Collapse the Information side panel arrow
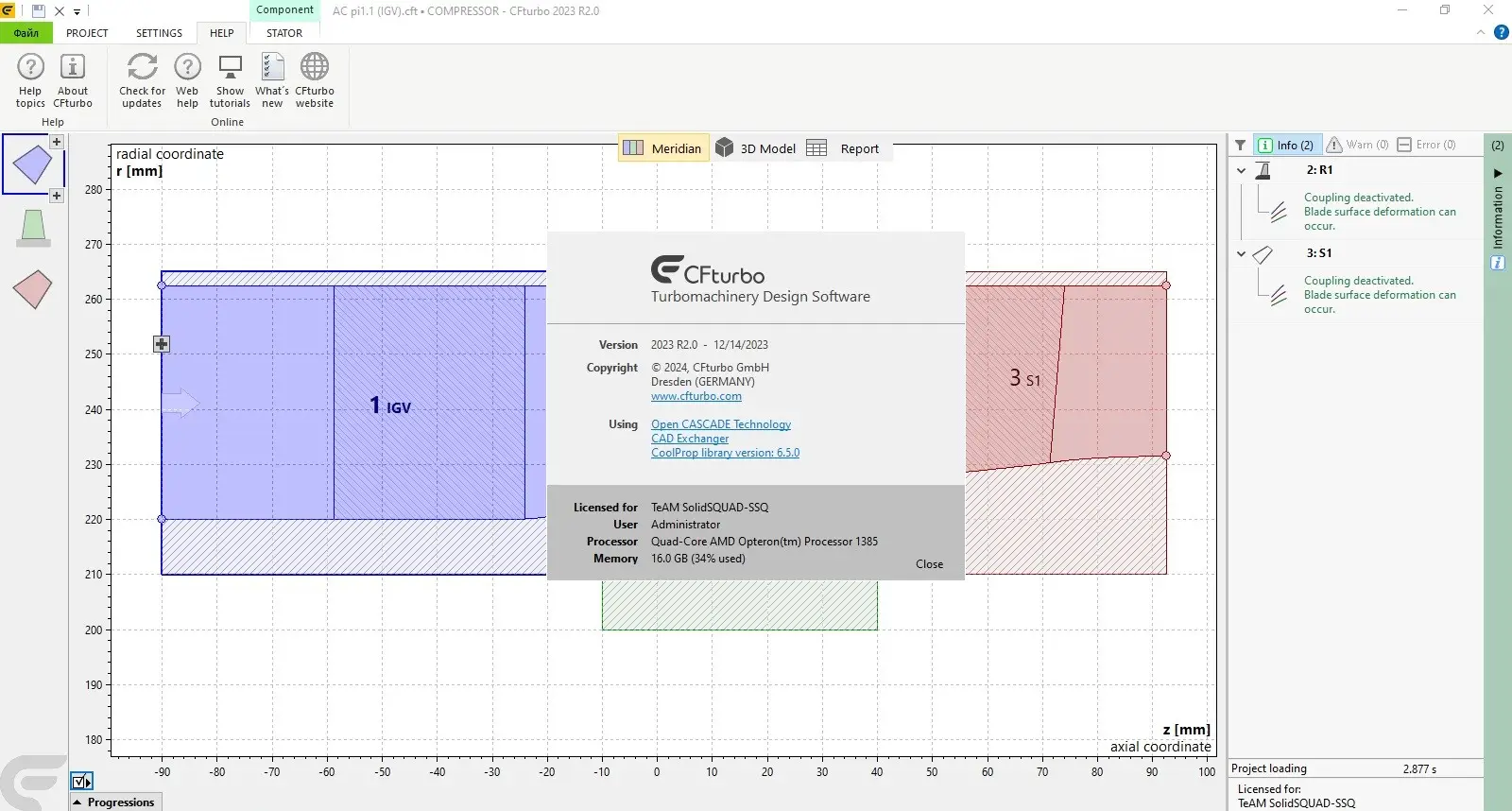This screenshot has height=811, width=1512. click(1498, 174)
